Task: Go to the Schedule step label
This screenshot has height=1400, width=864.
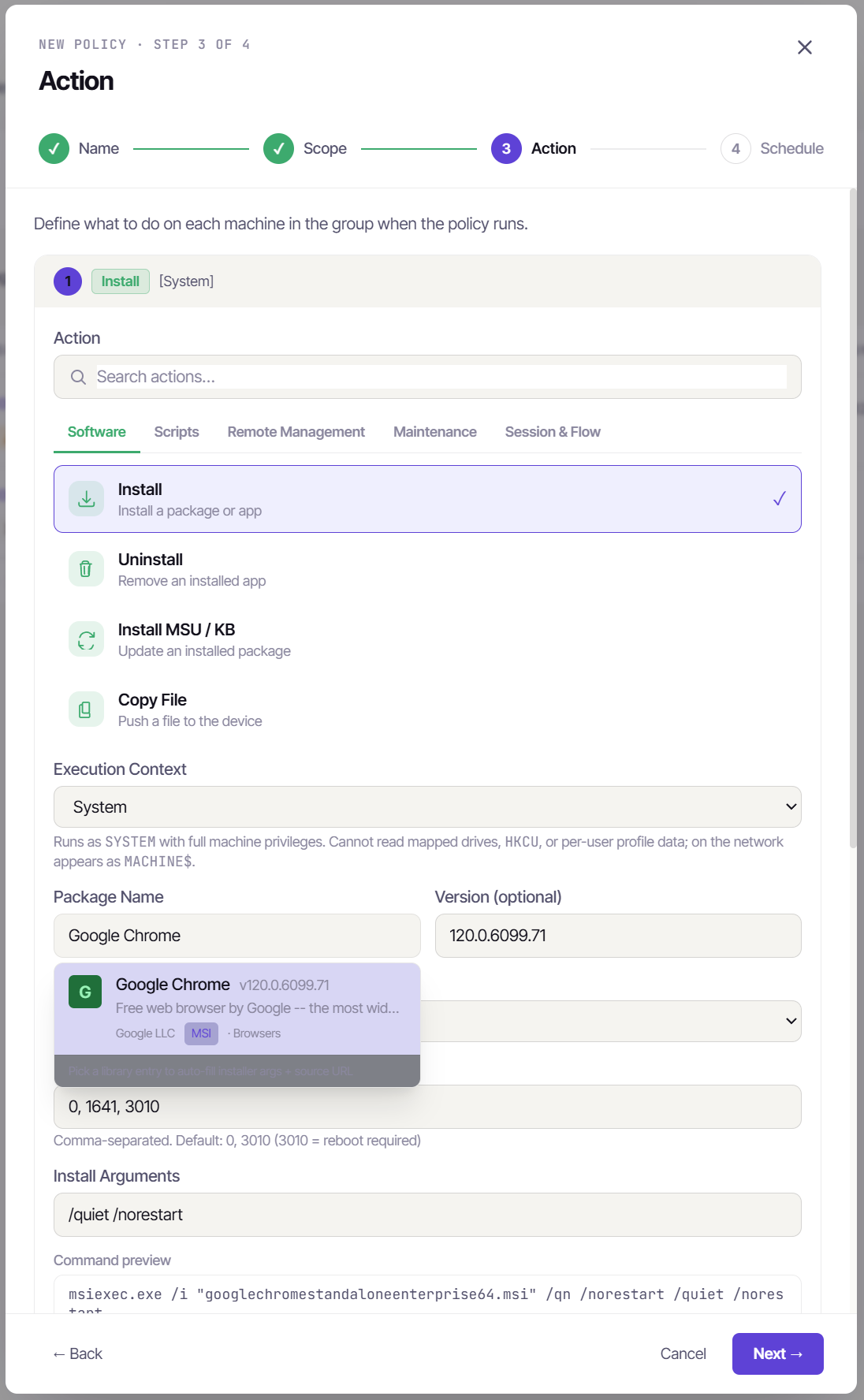Action: (x=791, y=148)
